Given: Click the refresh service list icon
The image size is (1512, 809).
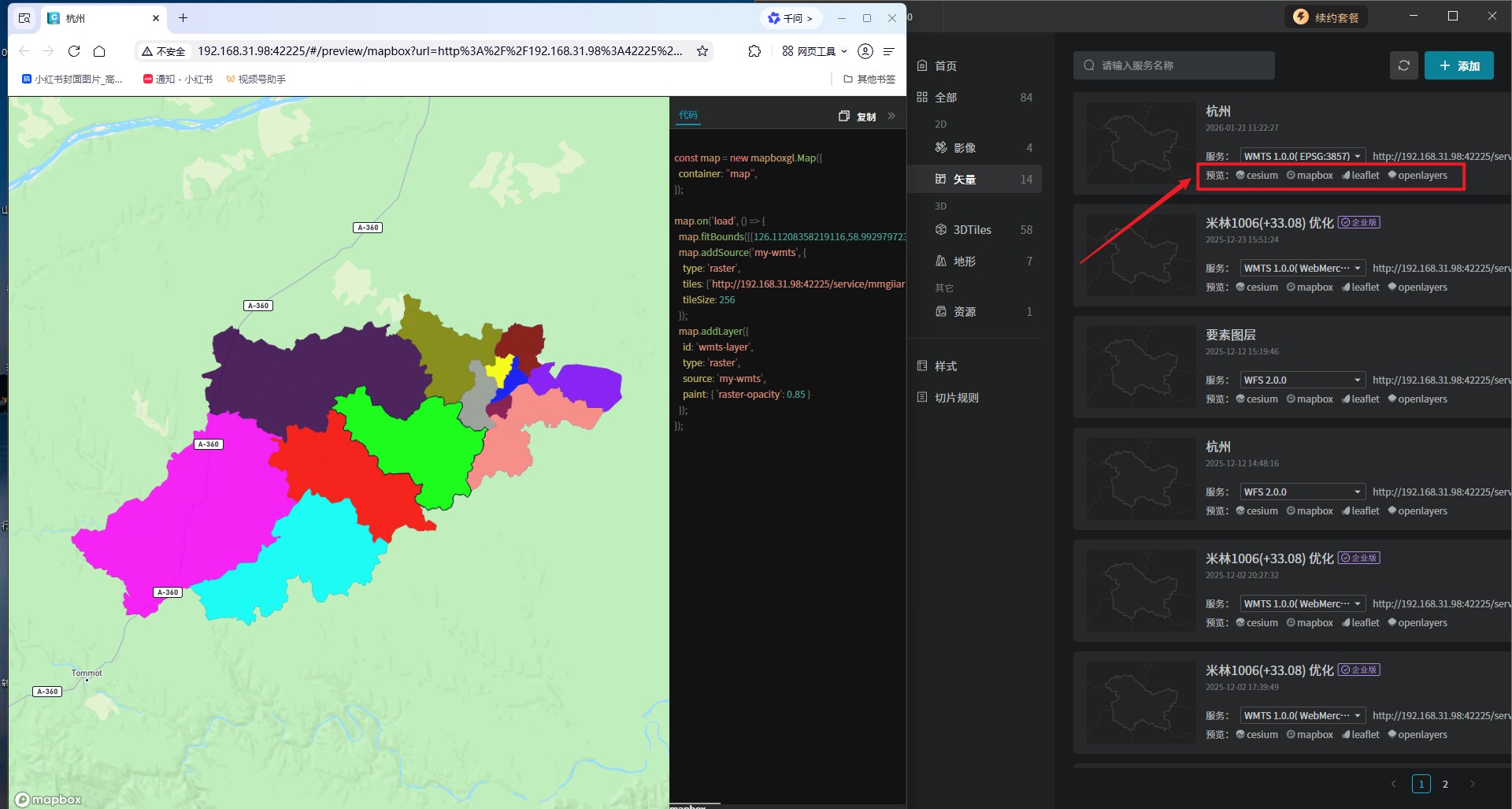Looking at the screenshot, I should [1403, 65].
